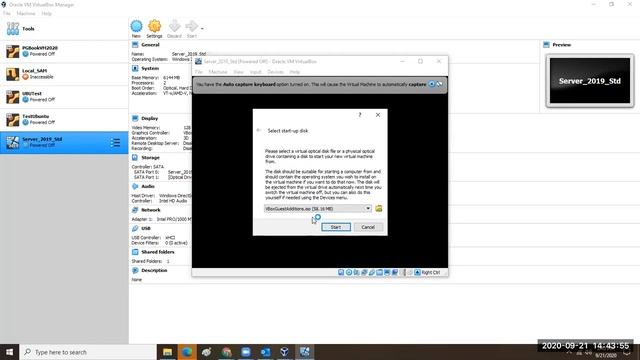Screen dimensions: 640x360
Task: Click the shared folders status bar icon
Action: click(380, 272)
